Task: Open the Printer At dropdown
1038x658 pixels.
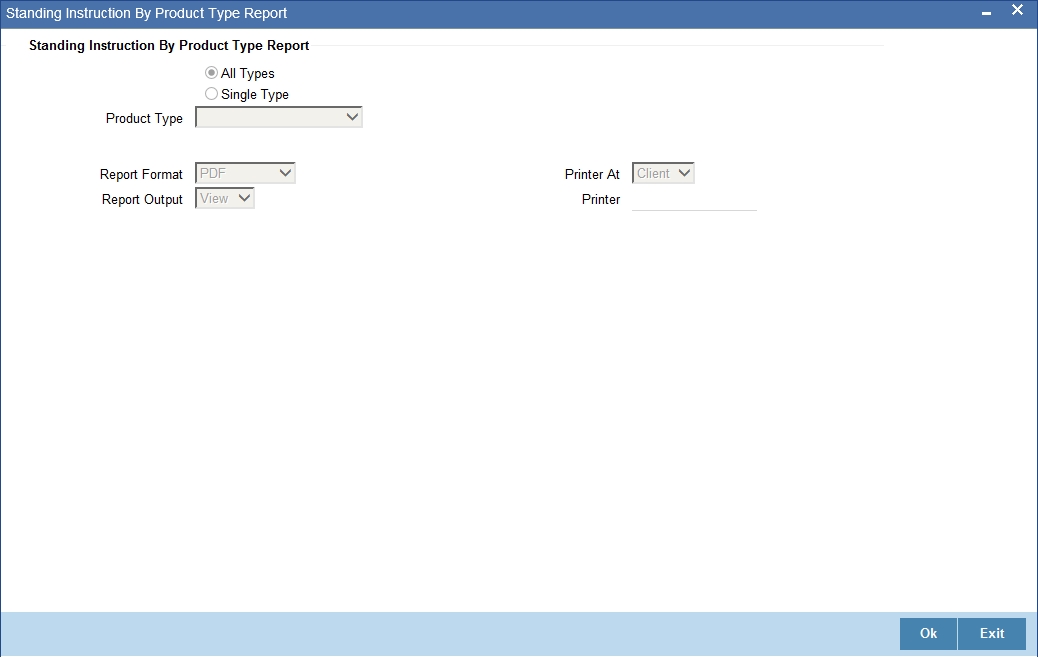Action: (x=663, y=173)
